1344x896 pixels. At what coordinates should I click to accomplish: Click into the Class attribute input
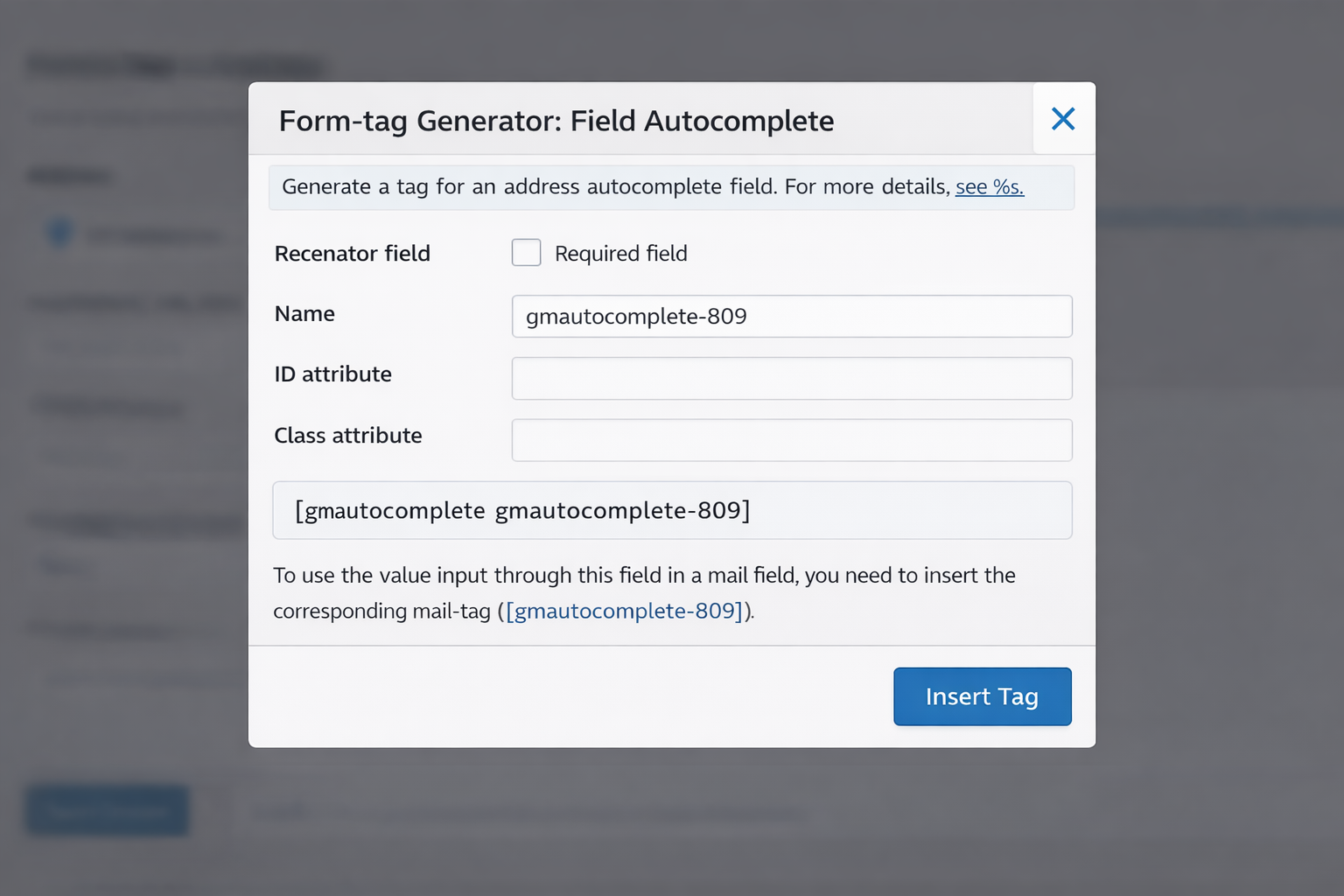point(791,440)
